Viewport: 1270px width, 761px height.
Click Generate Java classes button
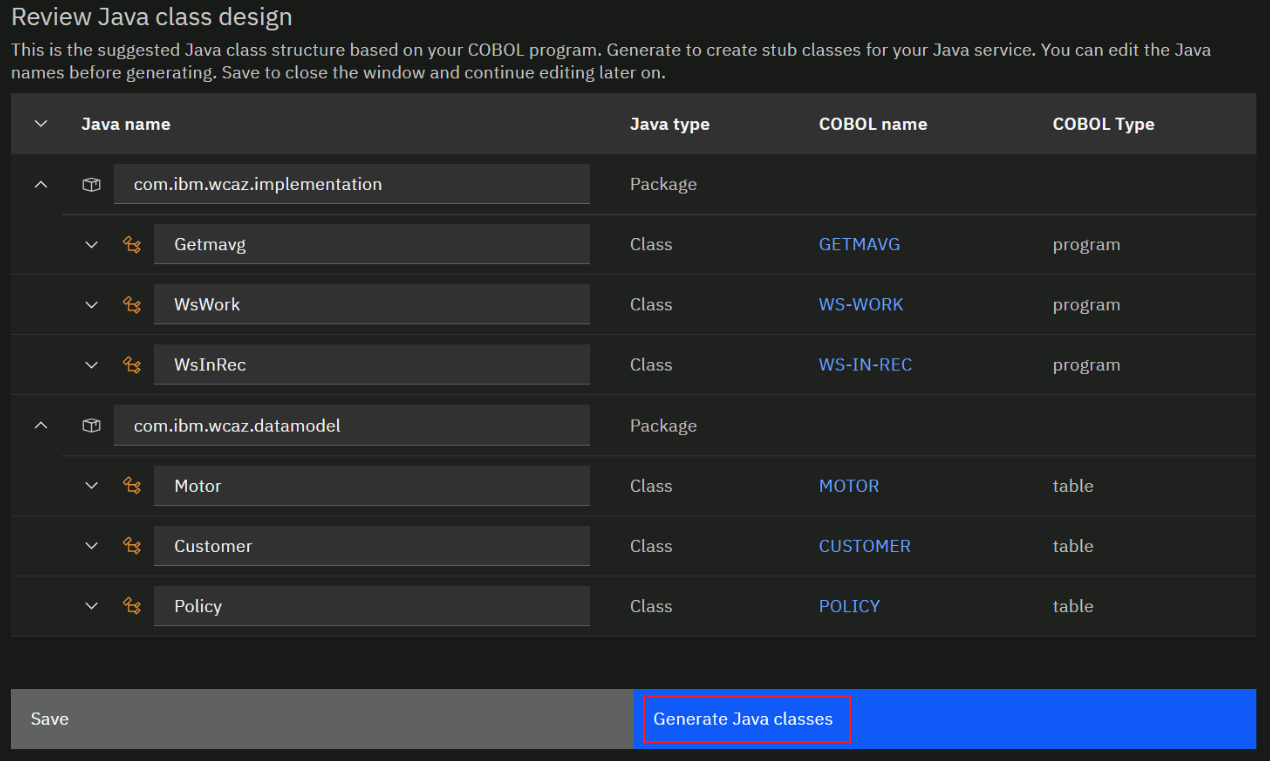945,719
